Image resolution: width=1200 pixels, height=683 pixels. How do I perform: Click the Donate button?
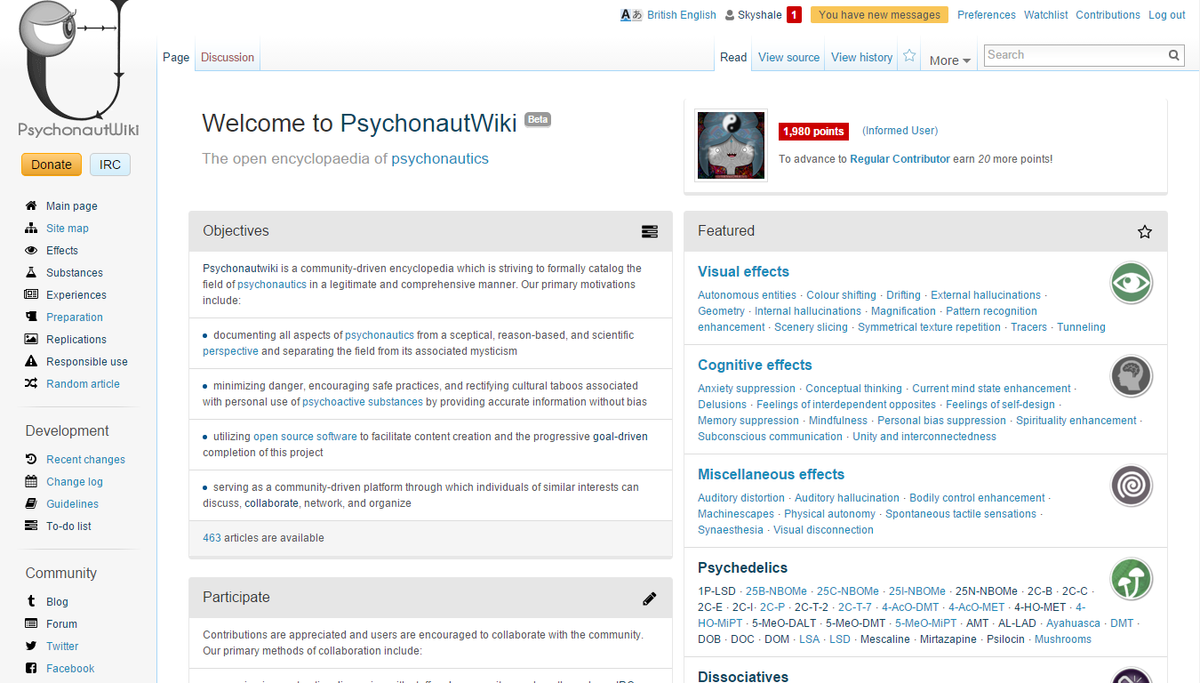pos(51,164)
